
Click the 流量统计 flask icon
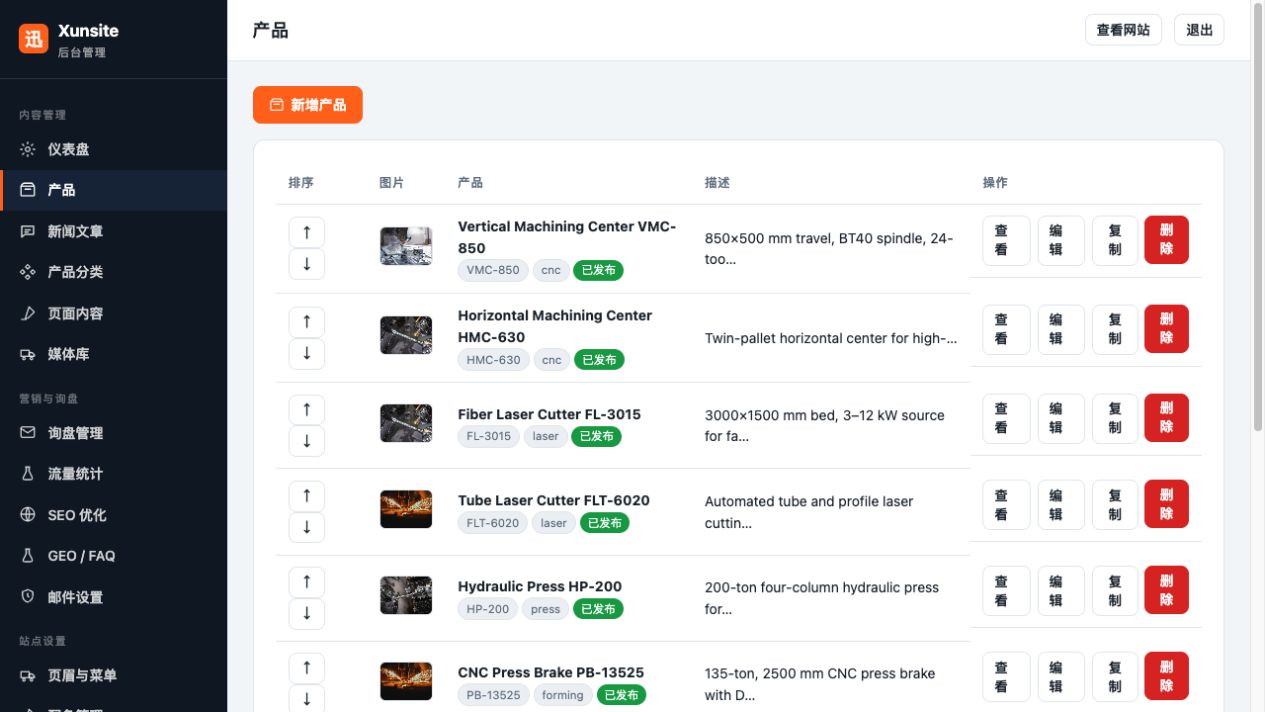(28, 474)
